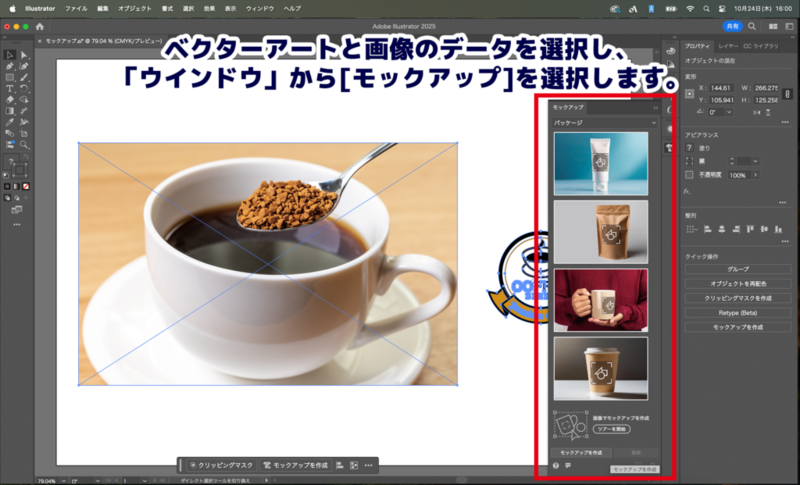Open the ウィンドウ menu
The image size is (800, 485).
coord(260,9)
